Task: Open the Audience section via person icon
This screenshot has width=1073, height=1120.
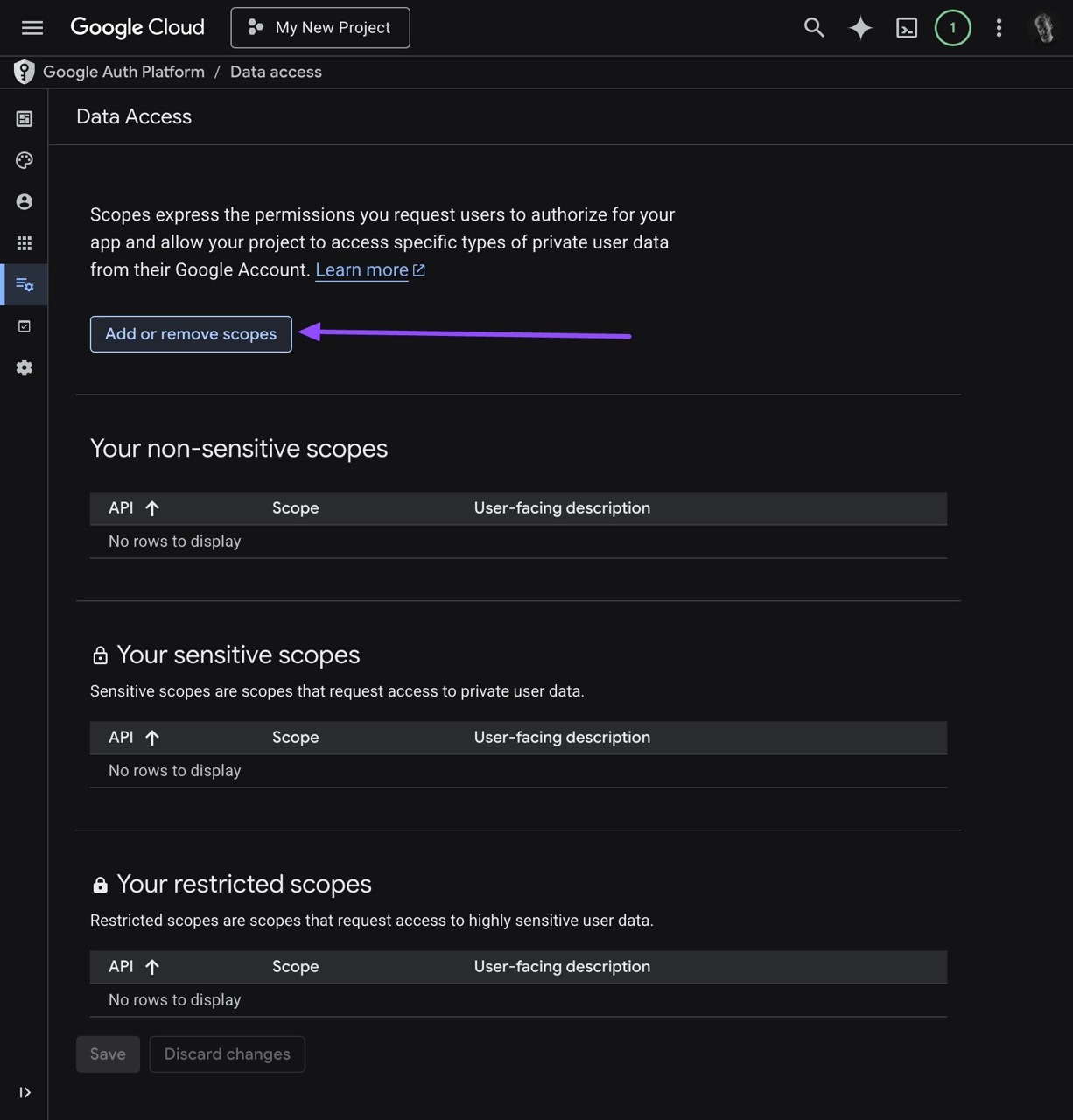Action: click(x=24, y=201)
